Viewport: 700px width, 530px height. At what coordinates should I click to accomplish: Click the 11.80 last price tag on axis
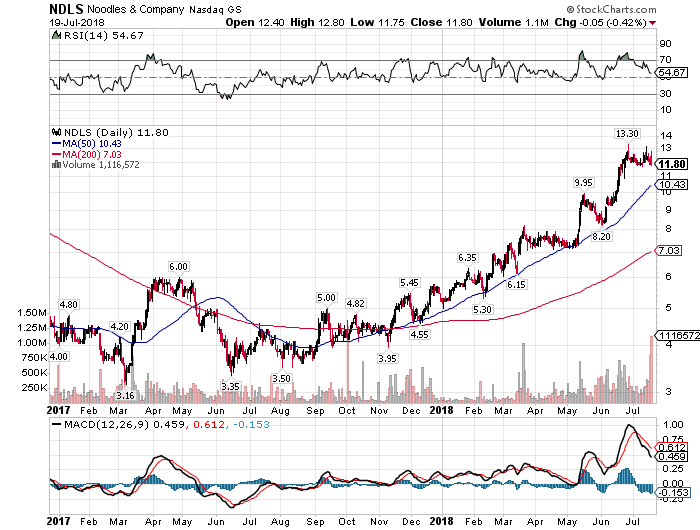[x=672, y=164]
